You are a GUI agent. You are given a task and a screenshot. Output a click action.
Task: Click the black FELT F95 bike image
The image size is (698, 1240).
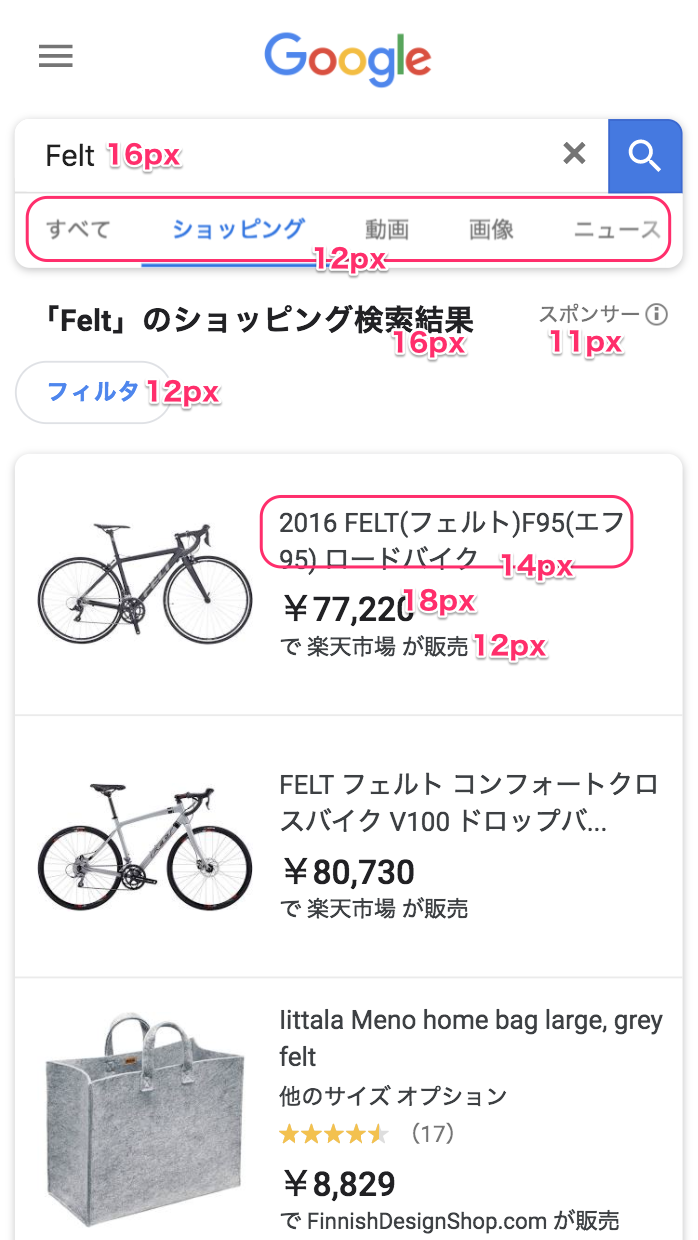pos(144,584)
